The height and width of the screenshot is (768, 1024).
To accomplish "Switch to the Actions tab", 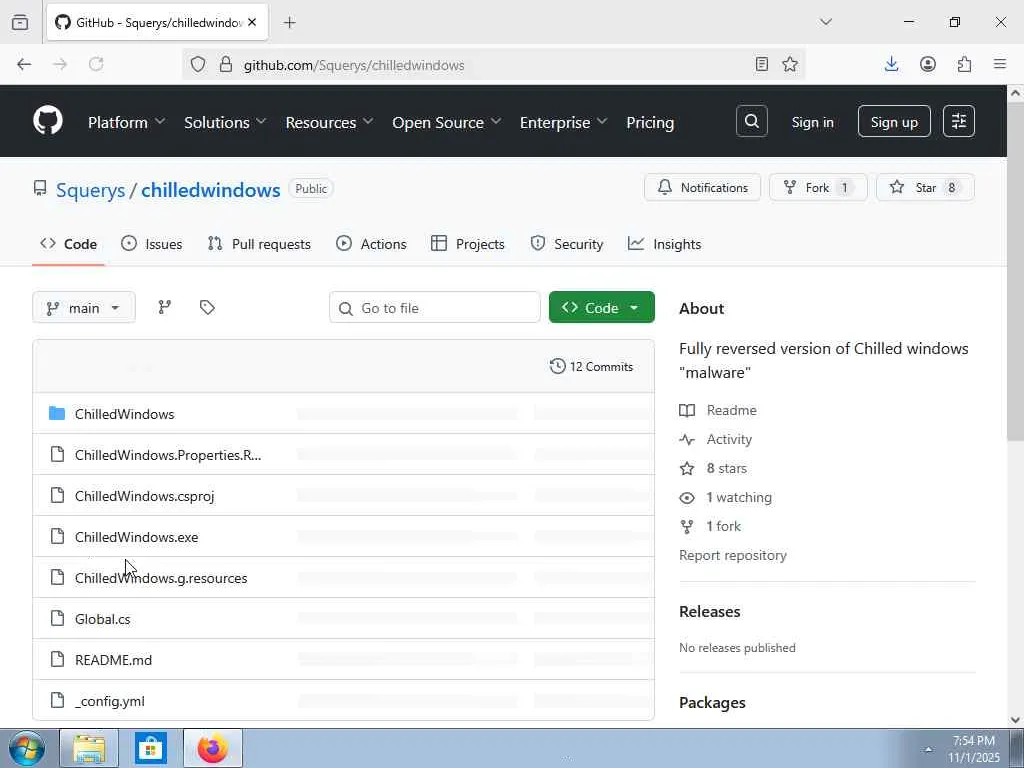I will (371, 244).
